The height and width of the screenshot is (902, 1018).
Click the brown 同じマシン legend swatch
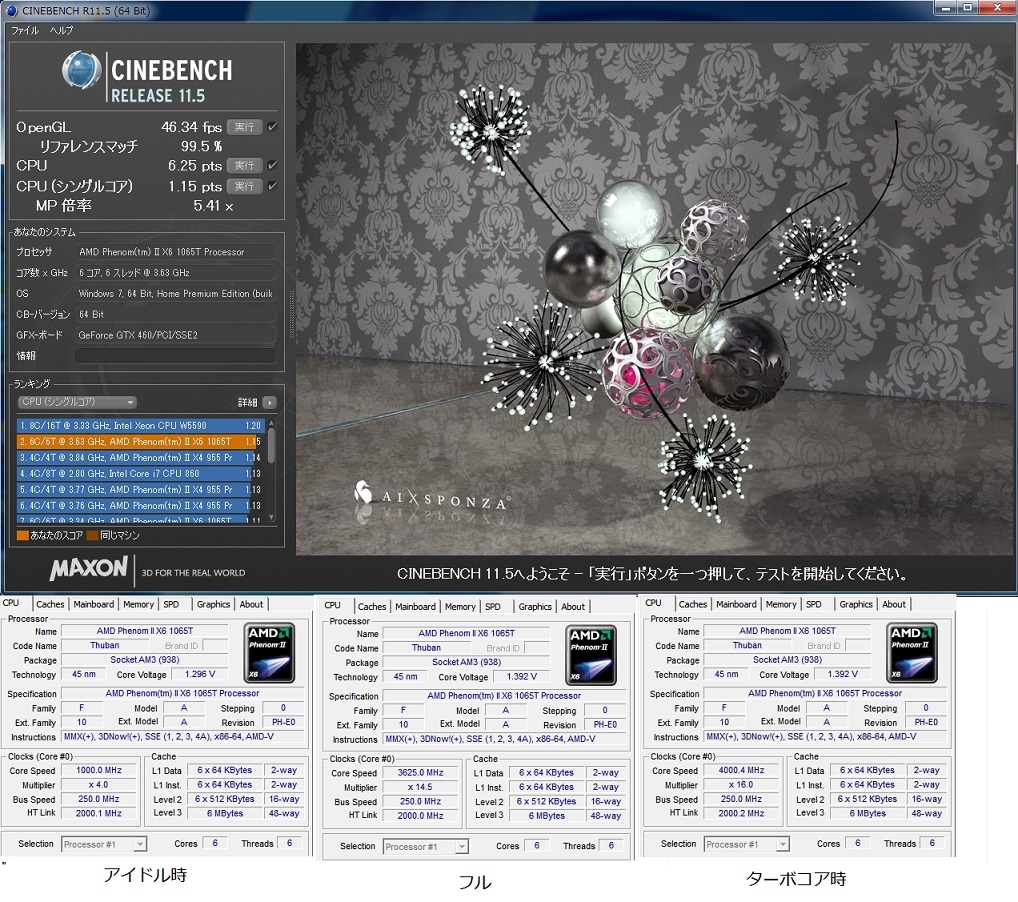tap(92, 536)
